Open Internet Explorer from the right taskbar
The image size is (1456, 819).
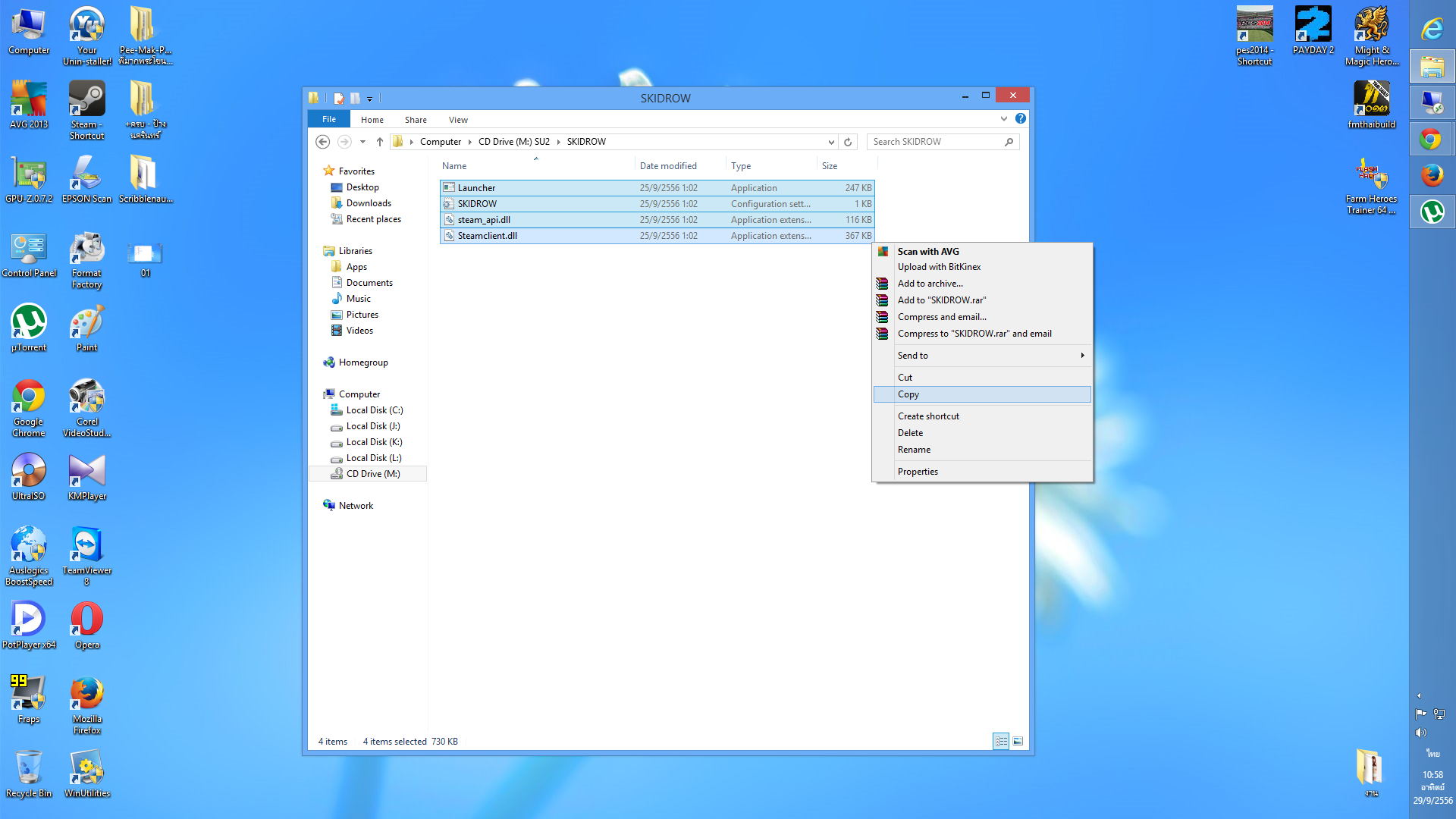(x=1432, y=30)
